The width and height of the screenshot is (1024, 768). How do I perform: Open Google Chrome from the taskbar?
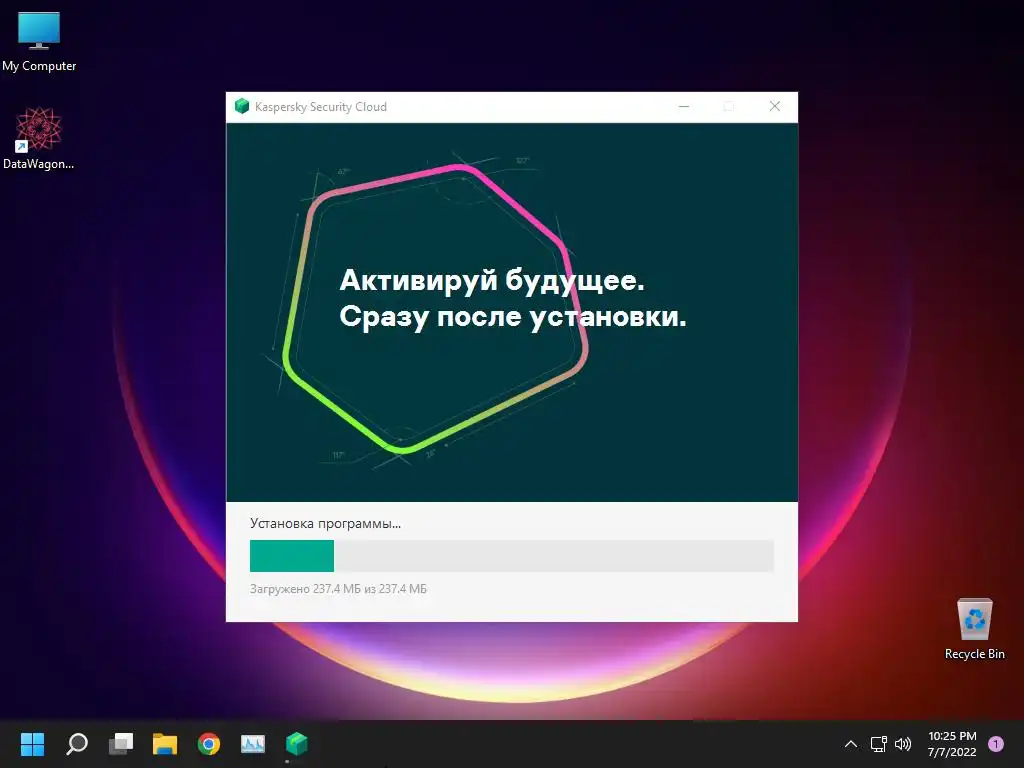[209, 743]
